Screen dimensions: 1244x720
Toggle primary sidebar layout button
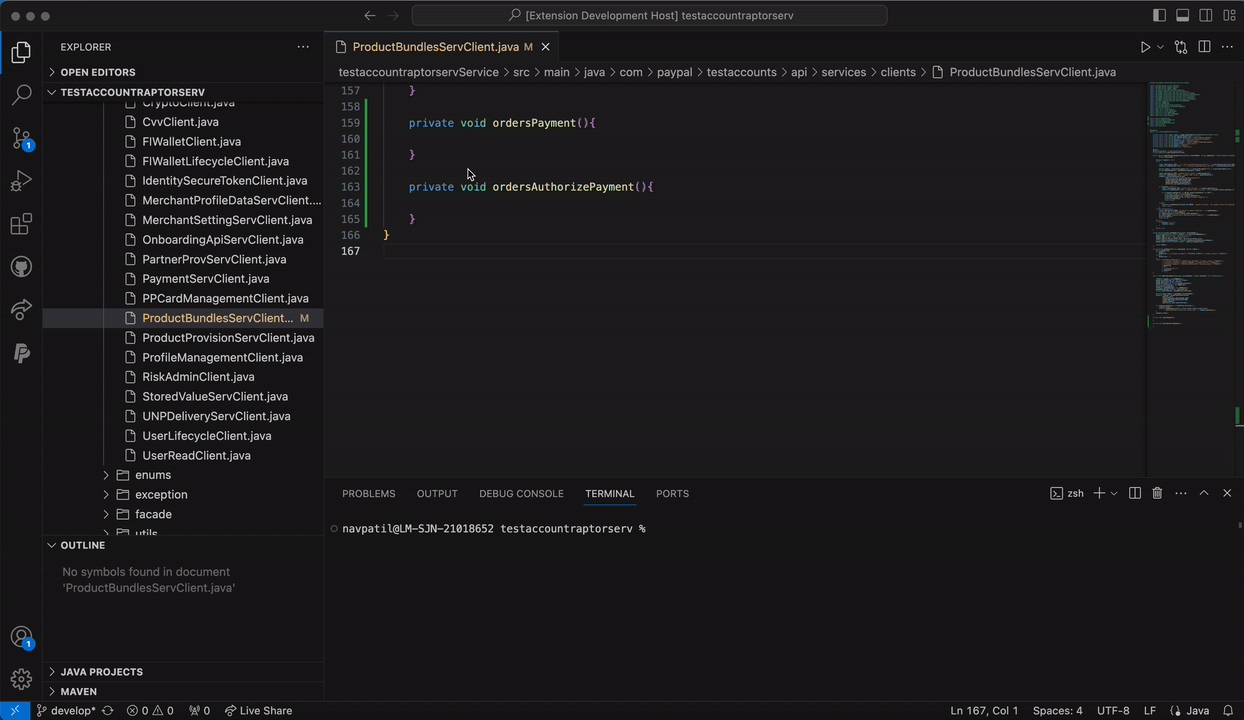point(1159,16)
